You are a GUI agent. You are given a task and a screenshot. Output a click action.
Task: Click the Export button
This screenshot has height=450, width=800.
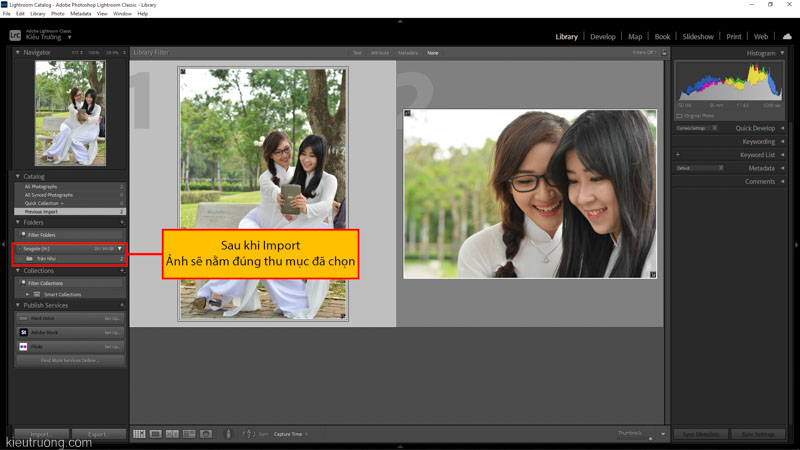pos(98,434)
